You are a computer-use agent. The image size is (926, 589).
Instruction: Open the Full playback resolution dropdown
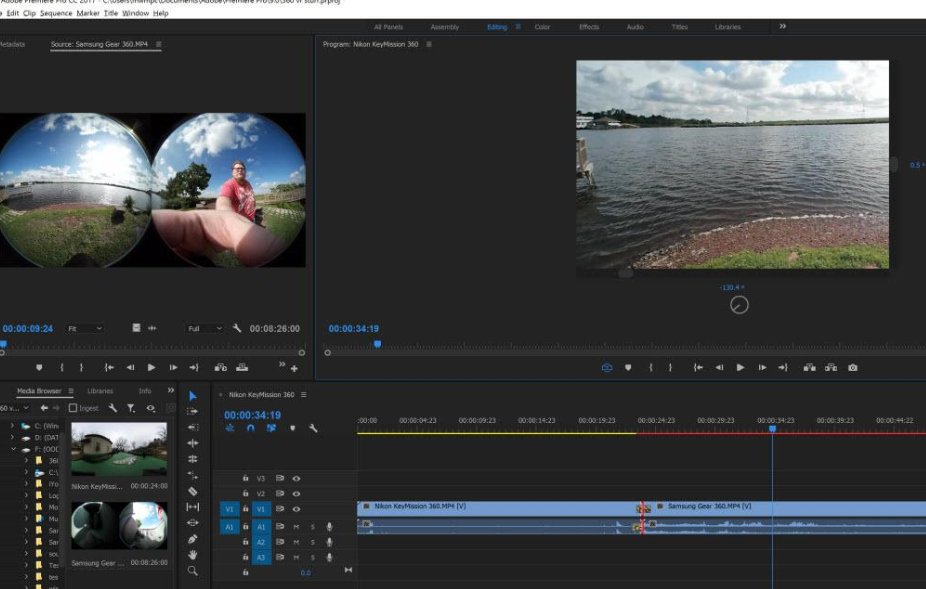(x=205, y=328)
